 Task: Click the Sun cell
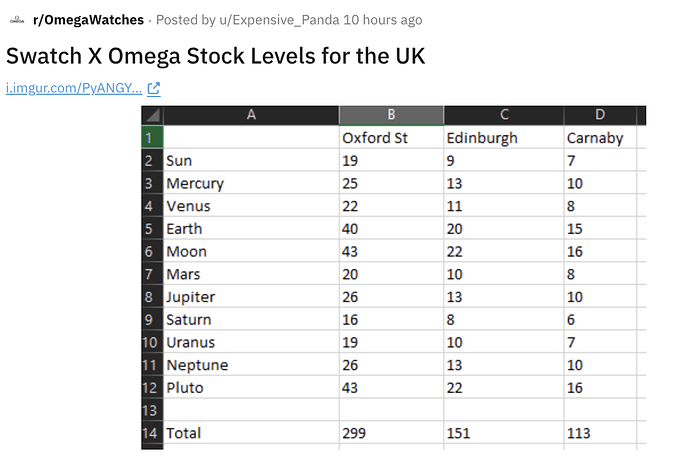tap(251, 160)
